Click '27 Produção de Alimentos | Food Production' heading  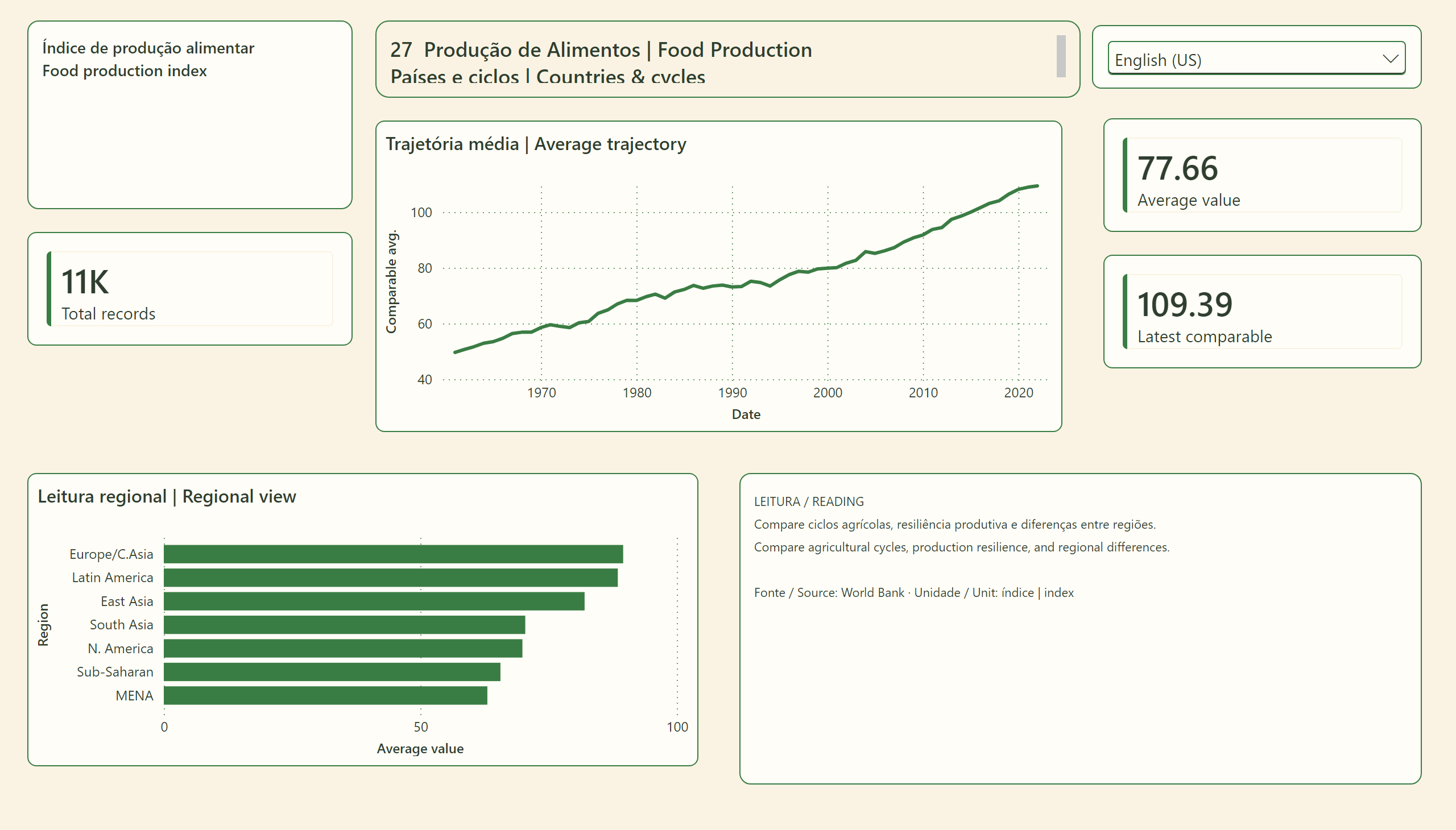click(601, 49)
